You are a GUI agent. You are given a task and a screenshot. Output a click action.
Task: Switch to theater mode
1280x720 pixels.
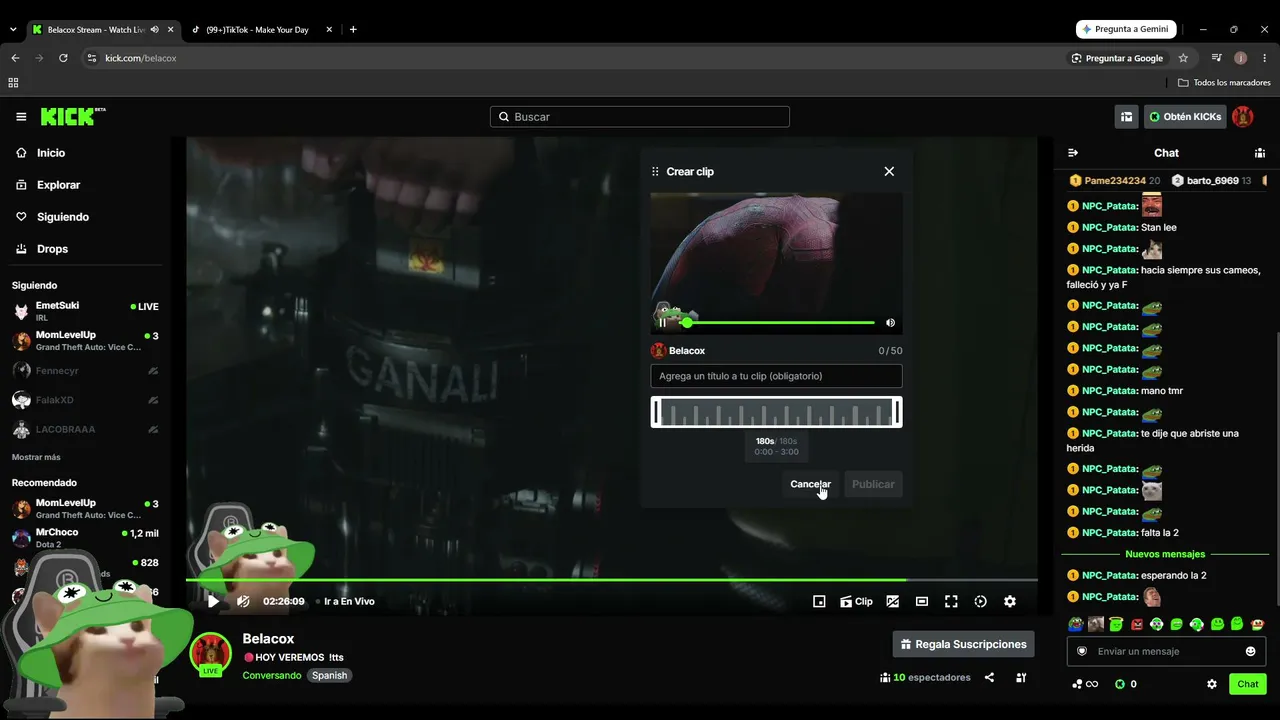pyautogui.click(x=922, y=601)
